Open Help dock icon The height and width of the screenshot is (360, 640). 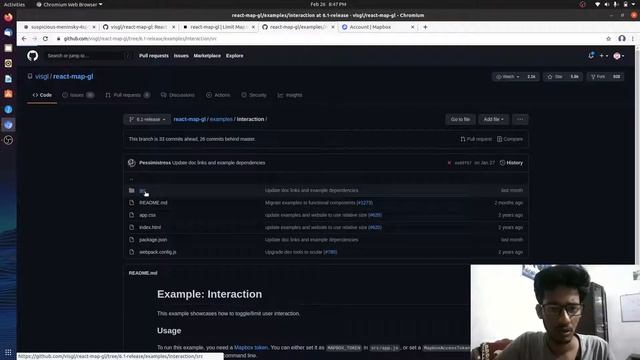point(8,109)
